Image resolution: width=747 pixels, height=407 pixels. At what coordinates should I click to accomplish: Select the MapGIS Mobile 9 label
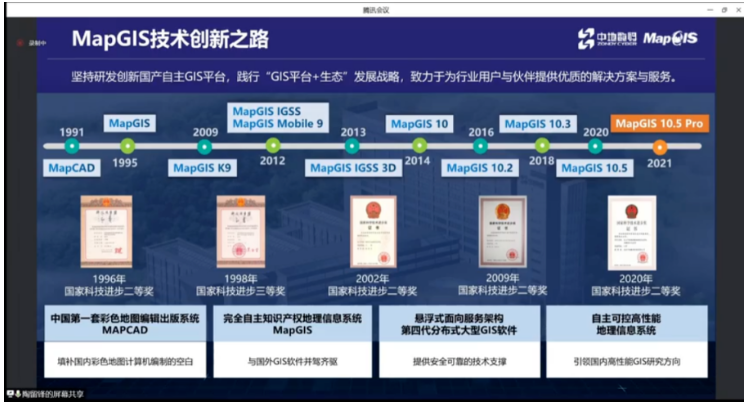point(278,123)
